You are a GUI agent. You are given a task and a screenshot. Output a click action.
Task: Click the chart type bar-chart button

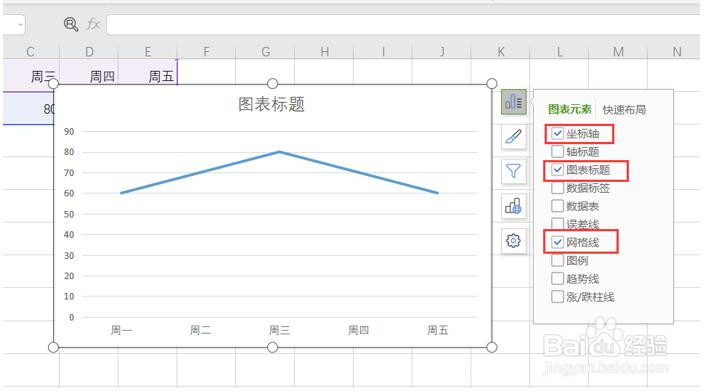pyautogui.click(x=513, y=206)
